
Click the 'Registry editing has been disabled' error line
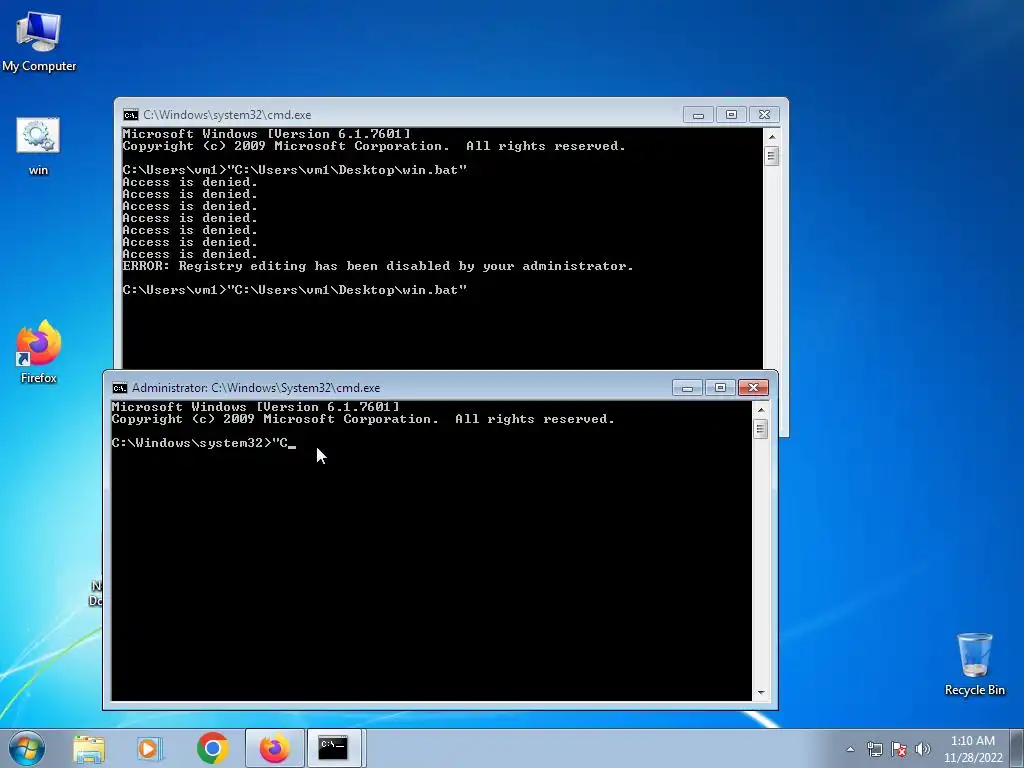(378, 266)
